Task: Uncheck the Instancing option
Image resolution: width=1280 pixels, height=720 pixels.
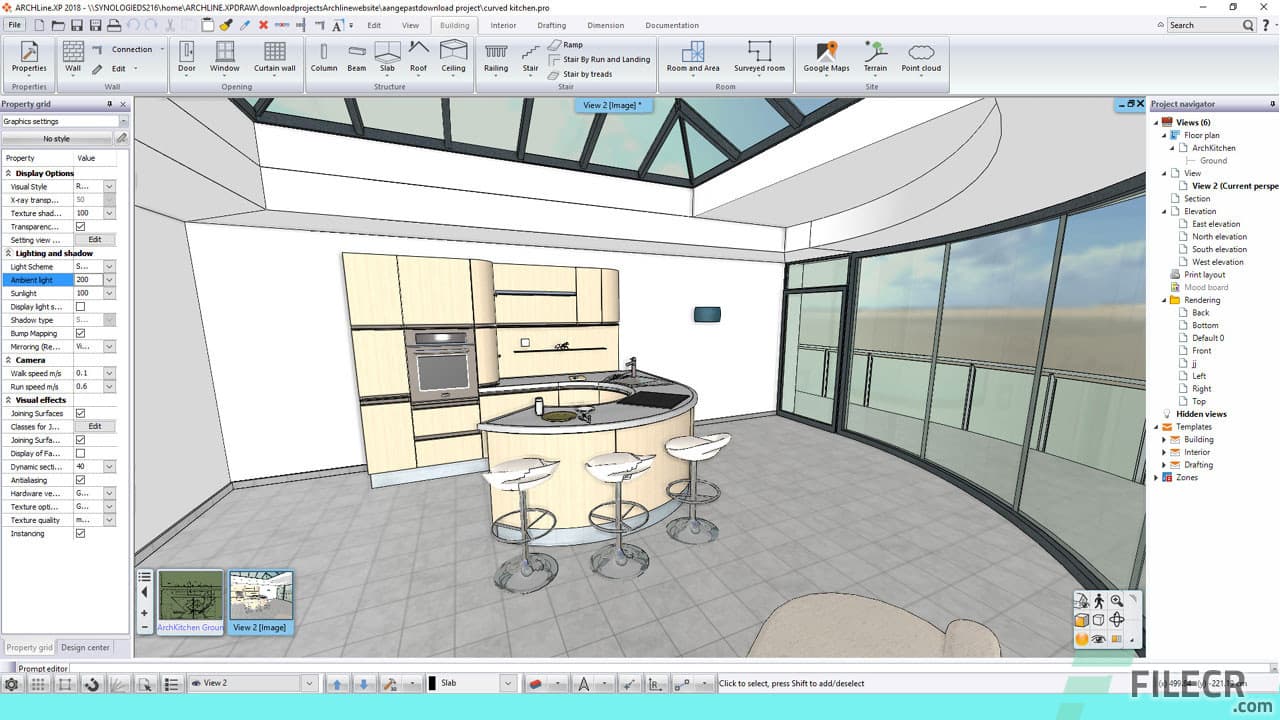Action: click(82, 533)
